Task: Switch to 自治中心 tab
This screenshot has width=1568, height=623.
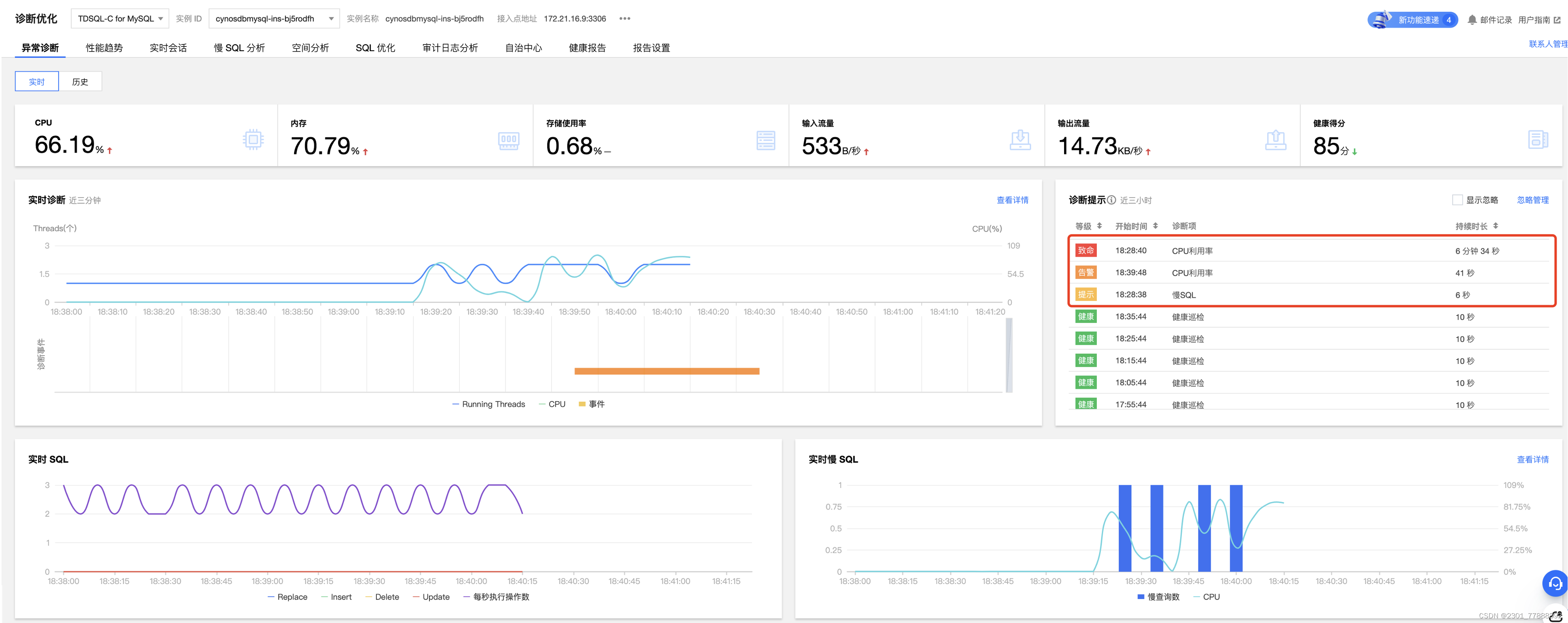Action: [523, 48]
